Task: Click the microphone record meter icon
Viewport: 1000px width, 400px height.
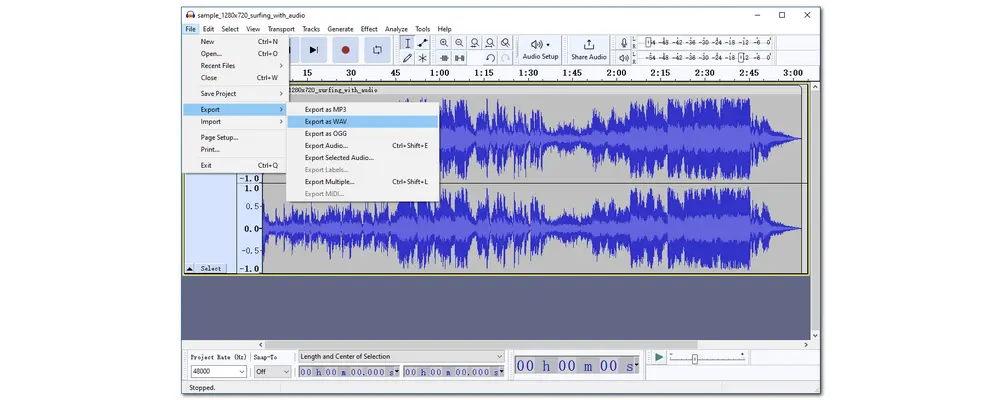Action: click(x=624, y=43)
